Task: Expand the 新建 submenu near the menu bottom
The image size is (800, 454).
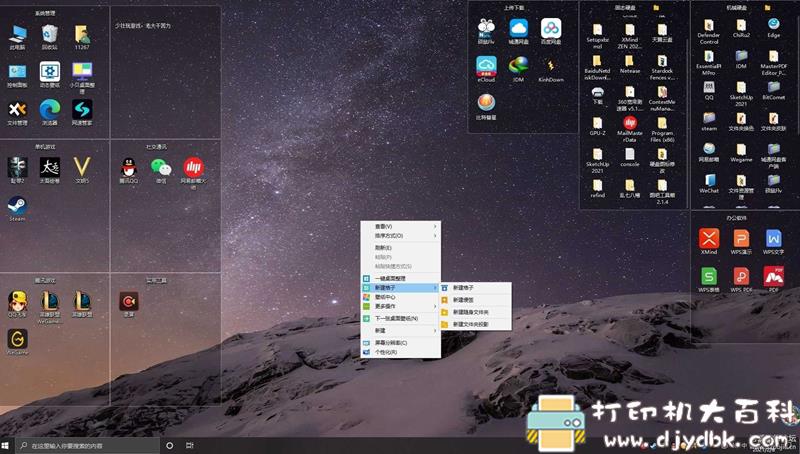Action: [x=401, y=331]
